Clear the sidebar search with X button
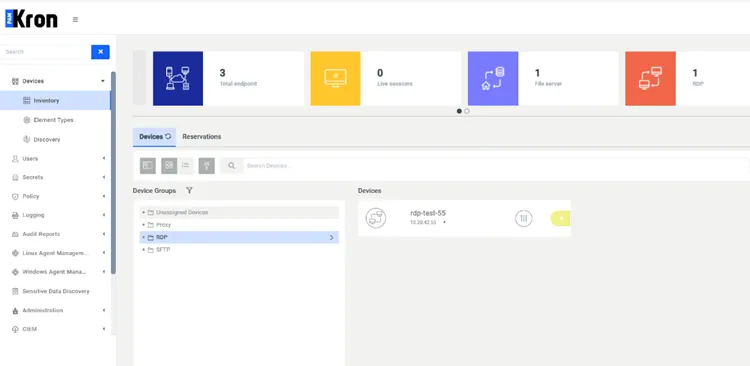This screenshot has width=750, height=366. [x=100, y=52]
